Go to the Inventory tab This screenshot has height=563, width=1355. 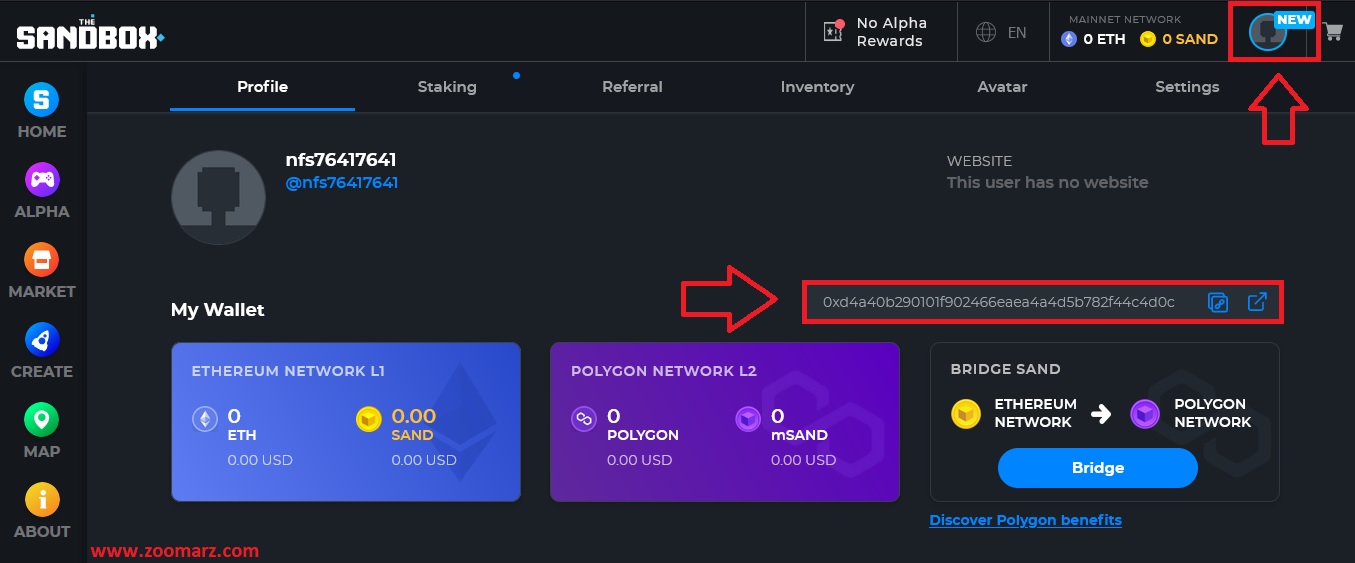817,87
